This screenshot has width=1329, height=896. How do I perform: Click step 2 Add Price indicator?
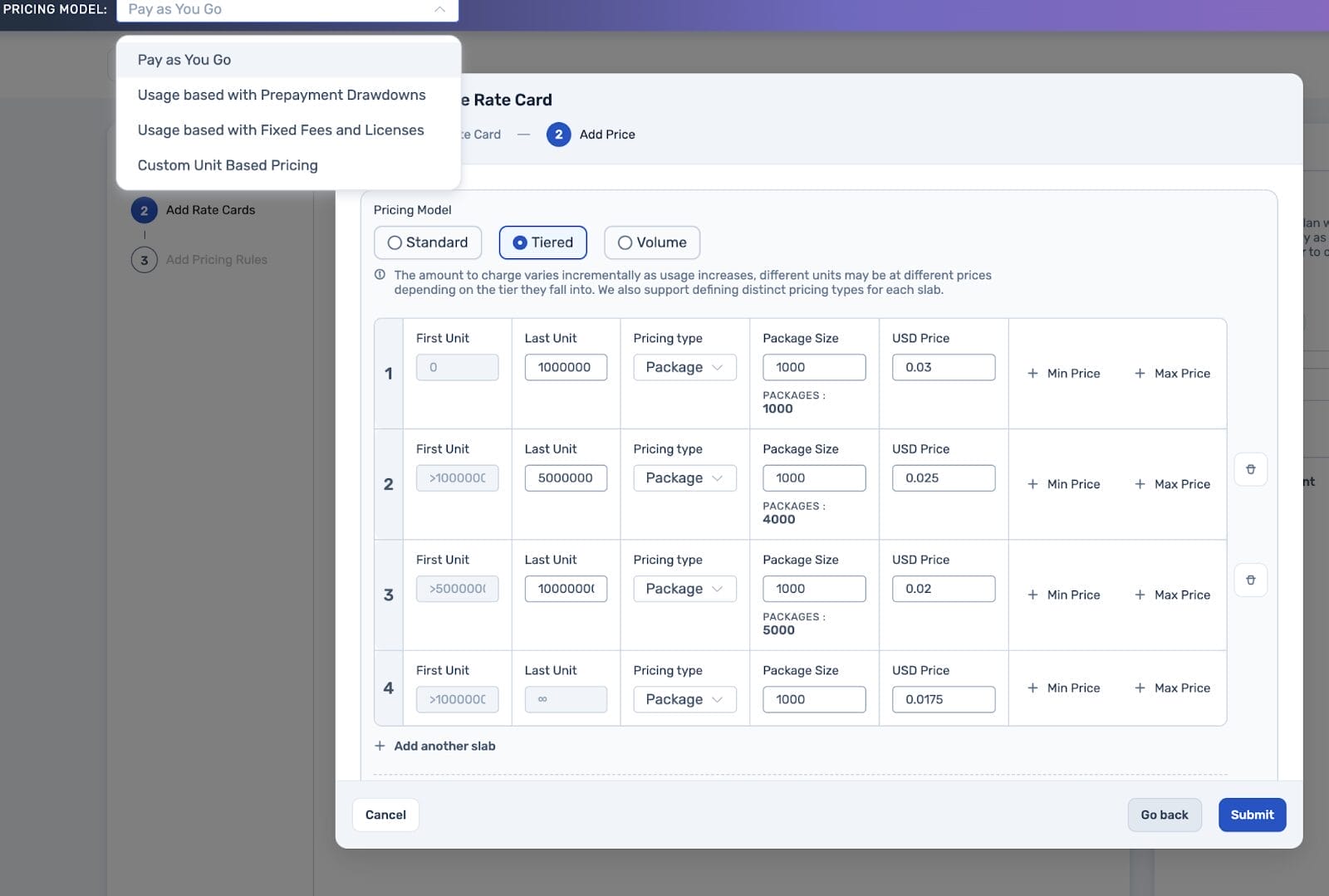click(x=558, y=135)
